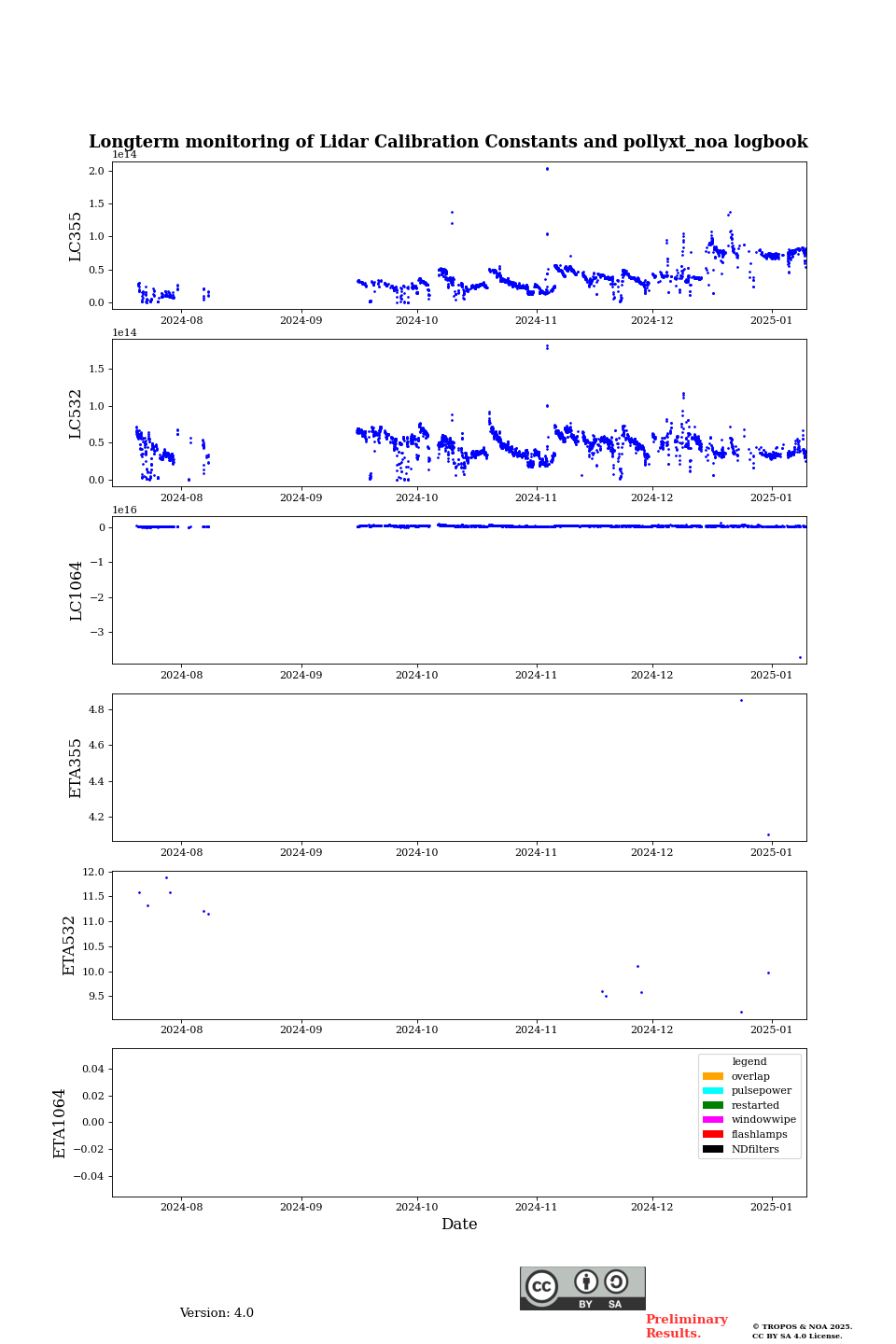
Task: Click the overlap legend label
Action: (x=750, y=1076)
